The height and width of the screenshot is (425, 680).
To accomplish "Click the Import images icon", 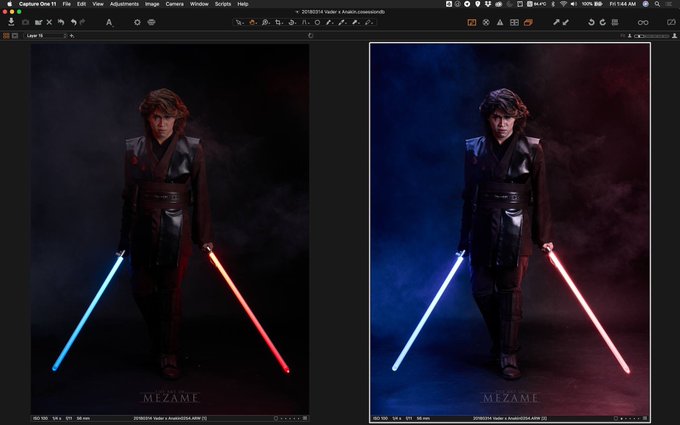I will (11, 22).
